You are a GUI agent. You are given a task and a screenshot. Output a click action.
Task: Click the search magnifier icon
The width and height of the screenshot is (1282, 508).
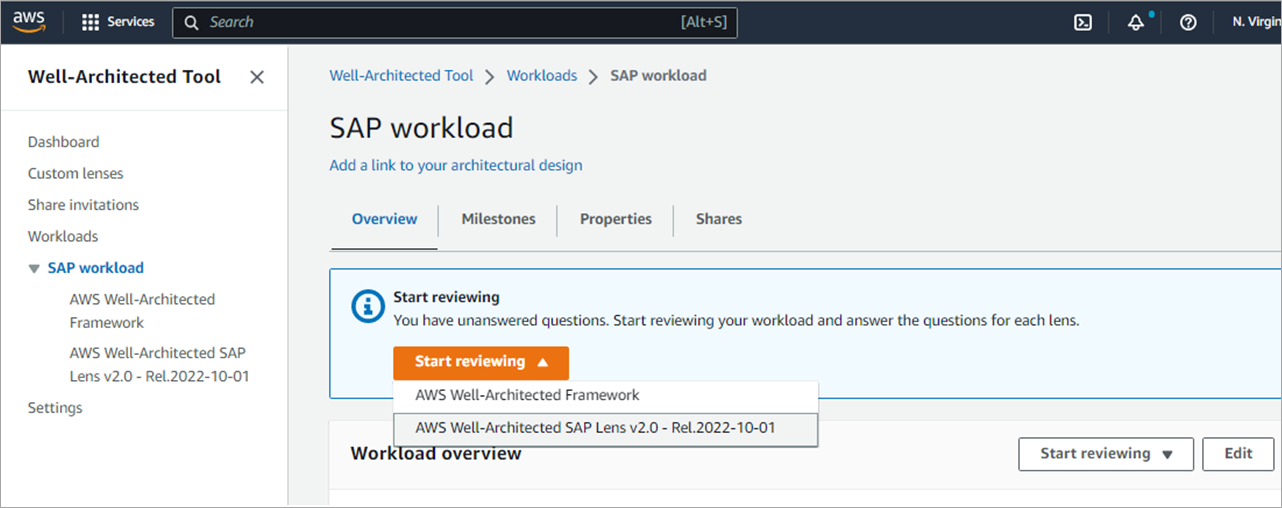pos(190,22)
